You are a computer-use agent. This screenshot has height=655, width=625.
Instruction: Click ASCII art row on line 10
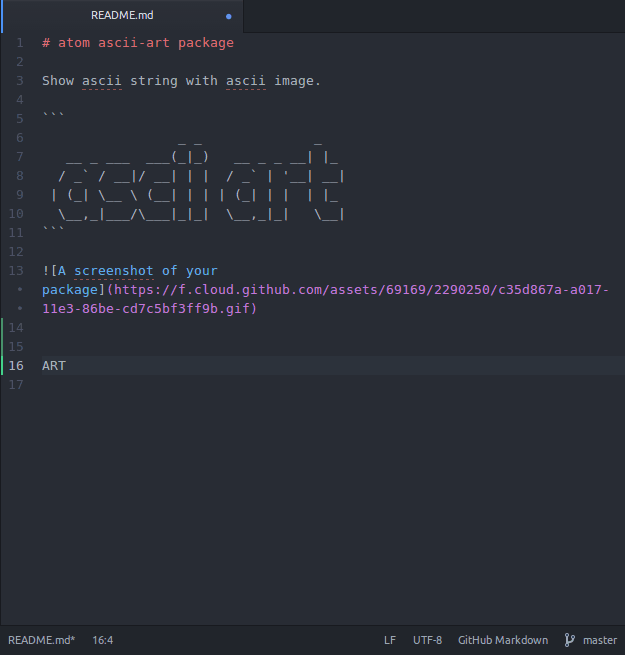coord(201,214)
